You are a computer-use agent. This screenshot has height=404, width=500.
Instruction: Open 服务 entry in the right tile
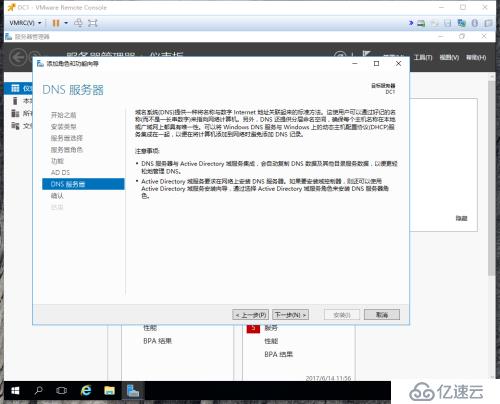click(271, 328)
